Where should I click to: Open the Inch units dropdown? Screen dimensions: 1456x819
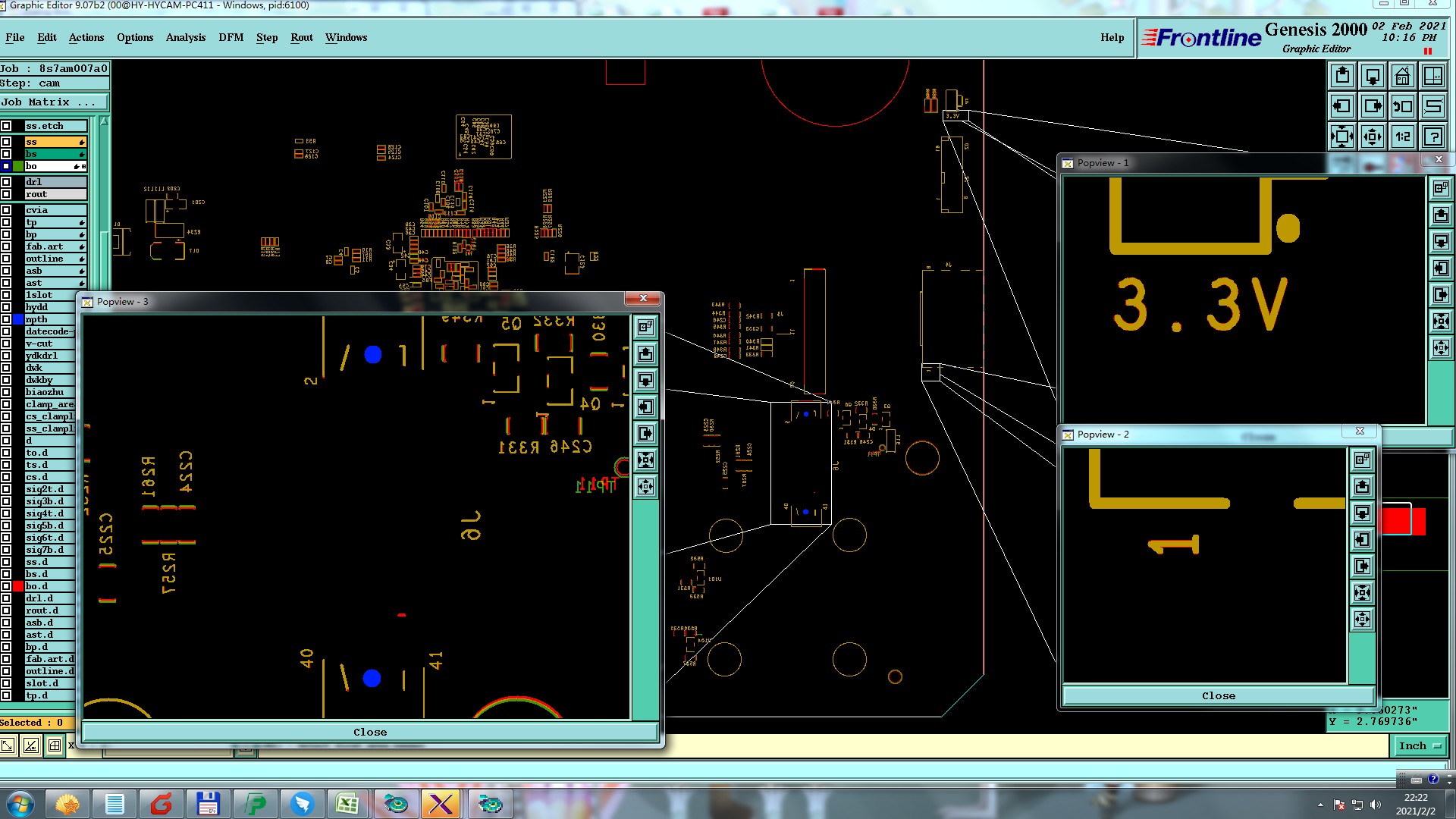pyautogui.click(x=1419, y=746)
